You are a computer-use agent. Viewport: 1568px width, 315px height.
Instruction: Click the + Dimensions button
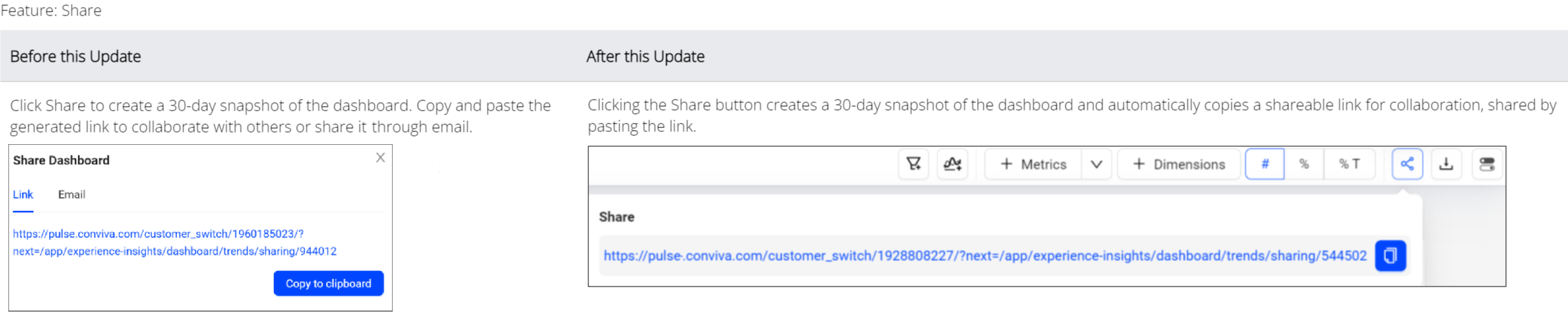[x=1179, y=164]
